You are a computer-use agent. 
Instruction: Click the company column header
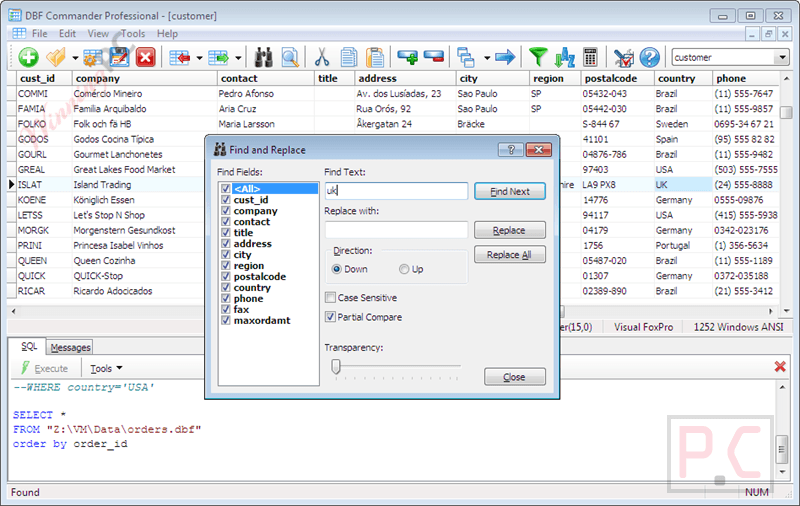click(145, 79)
